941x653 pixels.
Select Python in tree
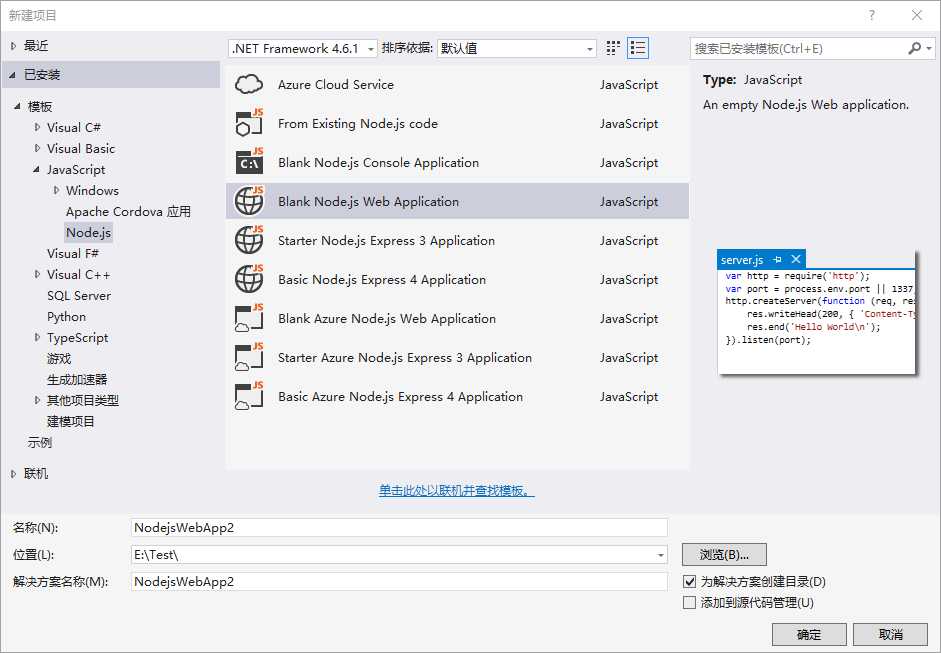point(66,316)
